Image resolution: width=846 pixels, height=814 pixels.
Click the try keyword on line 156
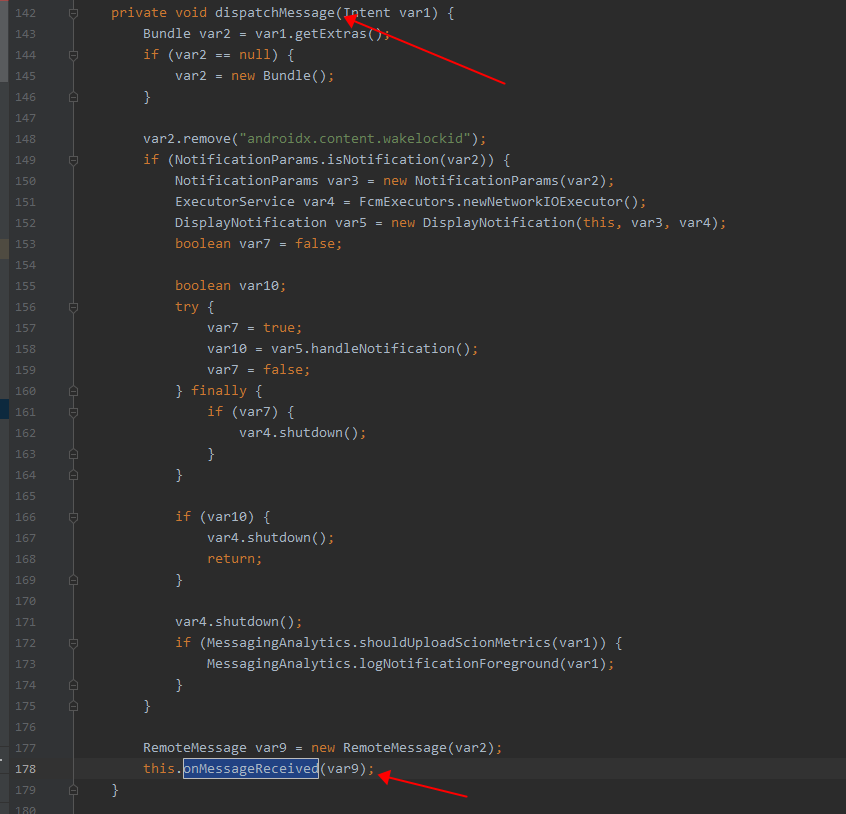pos(187,307)
